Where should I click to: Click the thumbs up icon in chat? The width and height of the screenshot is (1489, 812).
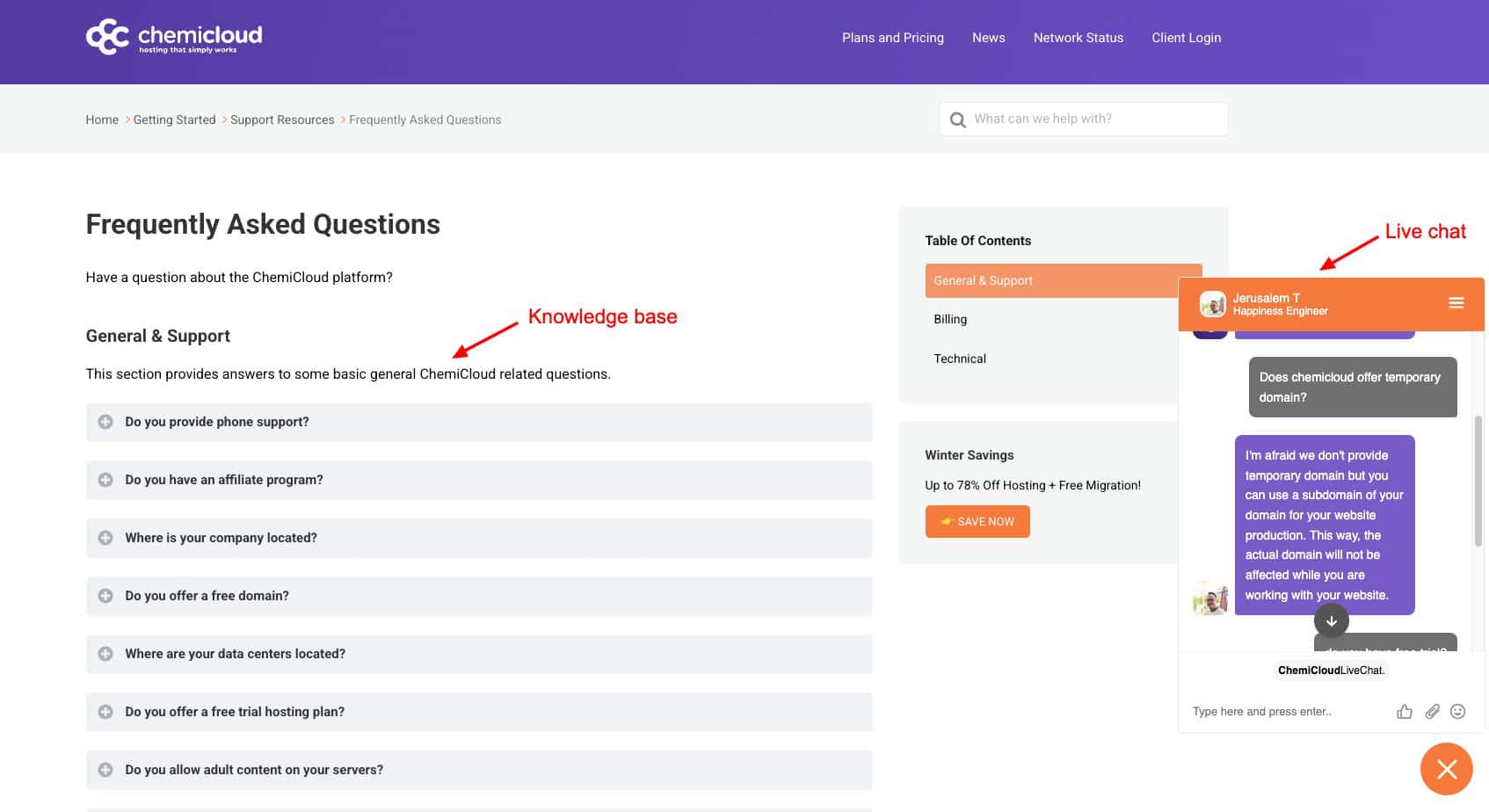pos(1405,711)
